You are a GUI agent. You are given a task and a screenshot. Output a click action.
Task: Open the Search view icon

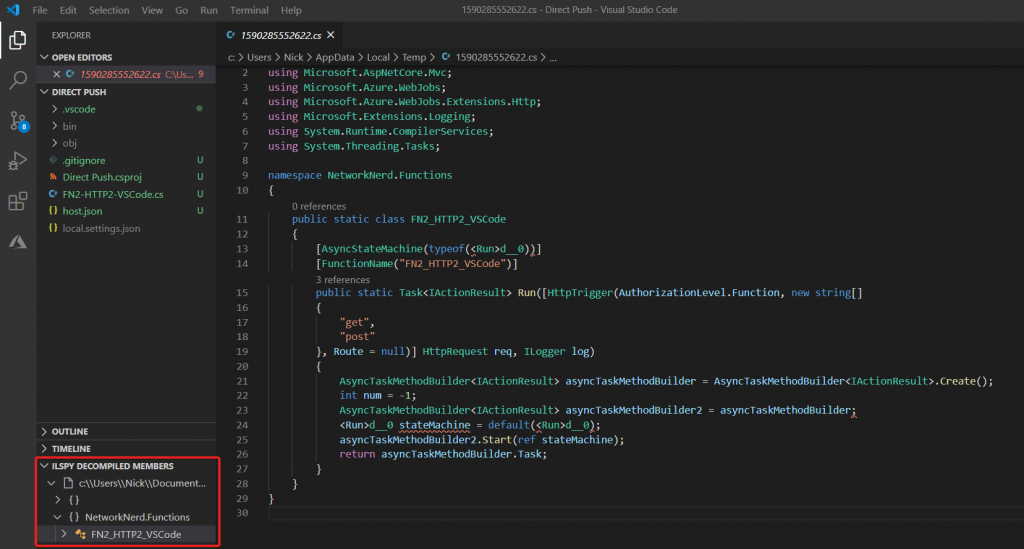tap(18, 80)
